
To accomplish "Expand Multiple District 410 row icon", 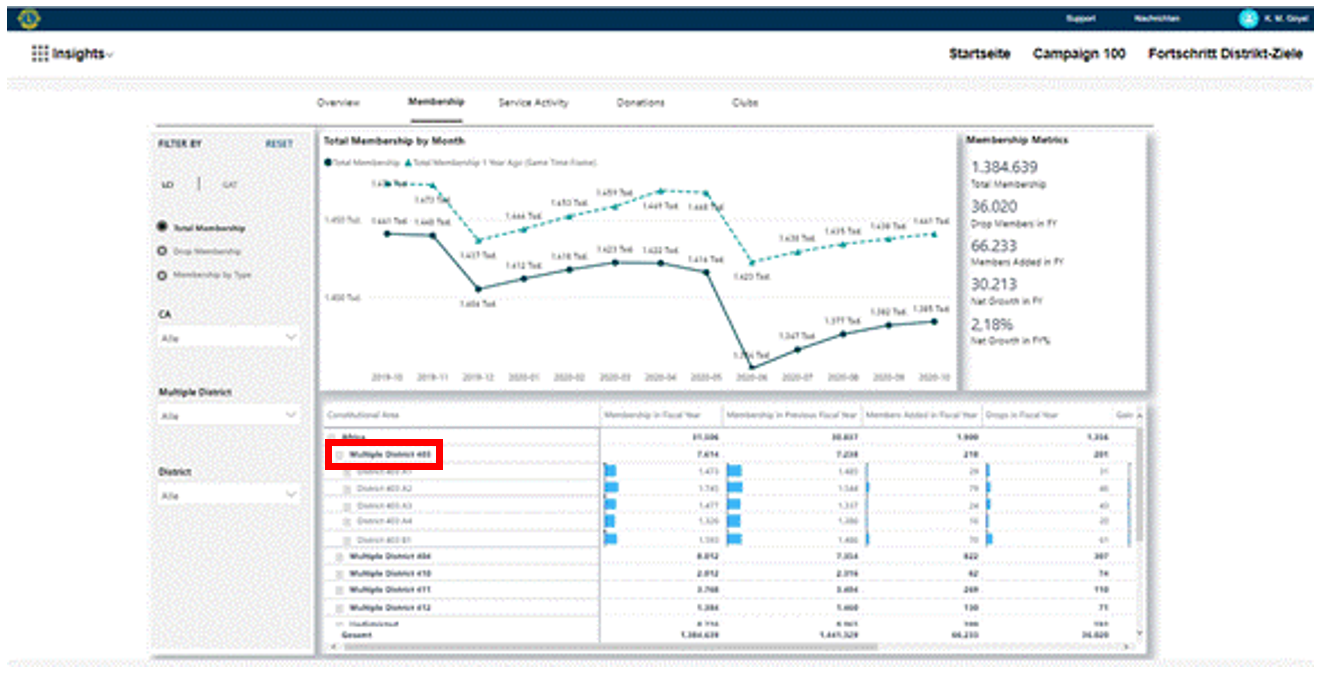I will coord(338,573).
